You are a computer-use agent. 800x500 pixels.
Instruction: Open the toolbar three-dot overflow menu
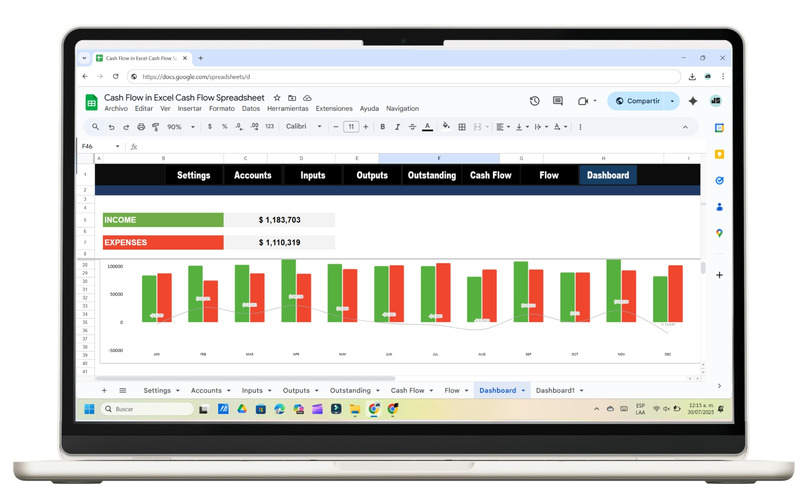click(x=580, y=127)
